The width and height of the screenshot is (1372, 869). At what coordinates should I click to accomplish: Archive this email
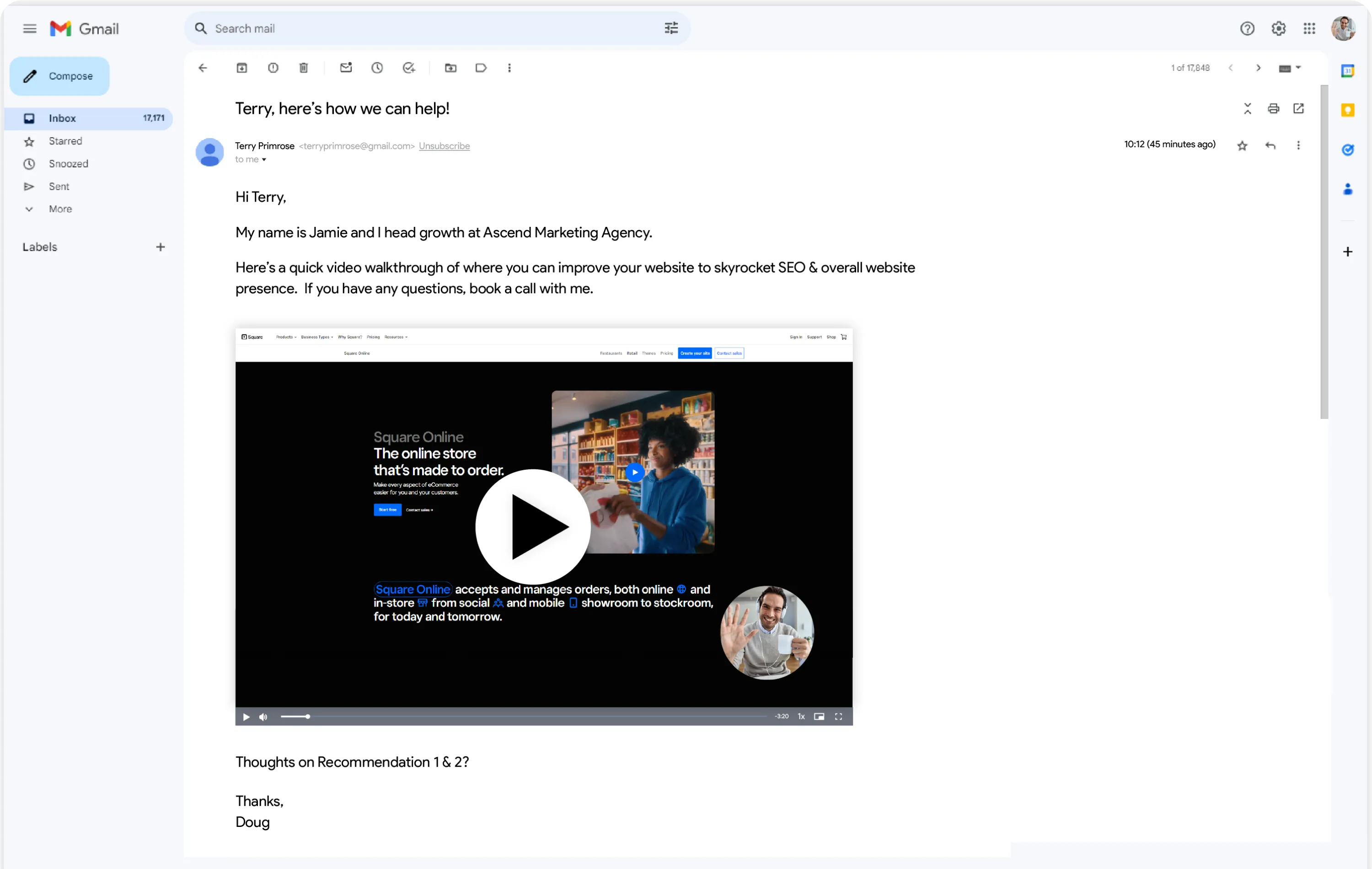(241, 68)
